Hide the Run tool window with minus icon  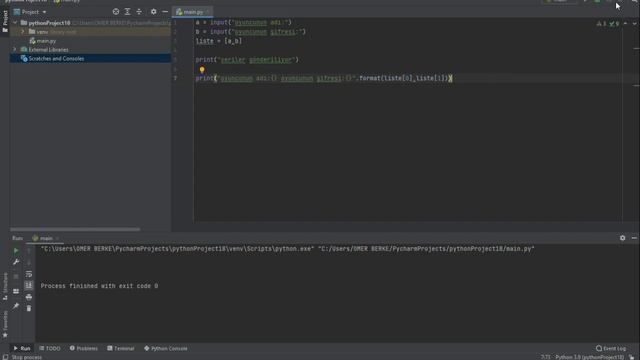634,238
